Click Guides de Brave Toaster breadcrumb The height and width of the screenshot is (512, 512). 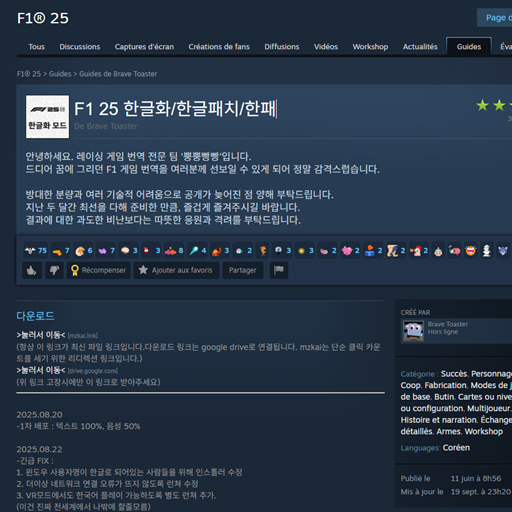click(118, 74)
